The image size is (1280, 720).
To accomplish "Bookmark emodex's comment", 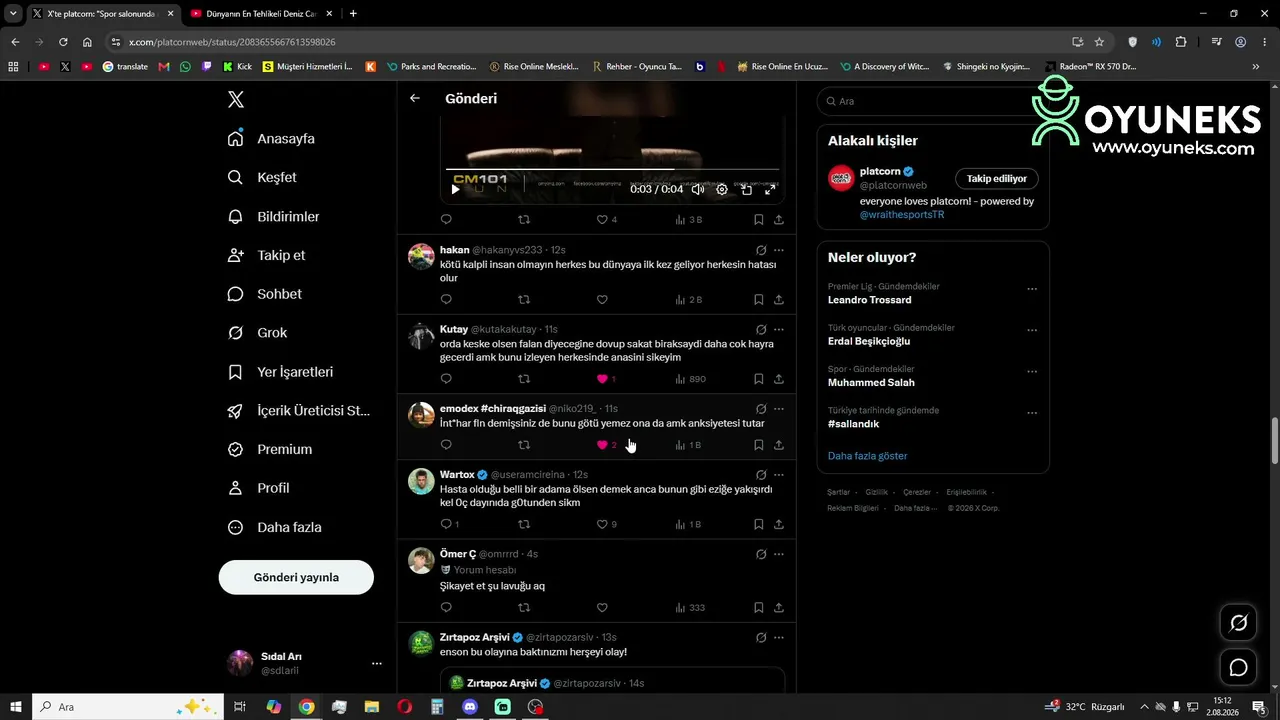I will [758, 445].
